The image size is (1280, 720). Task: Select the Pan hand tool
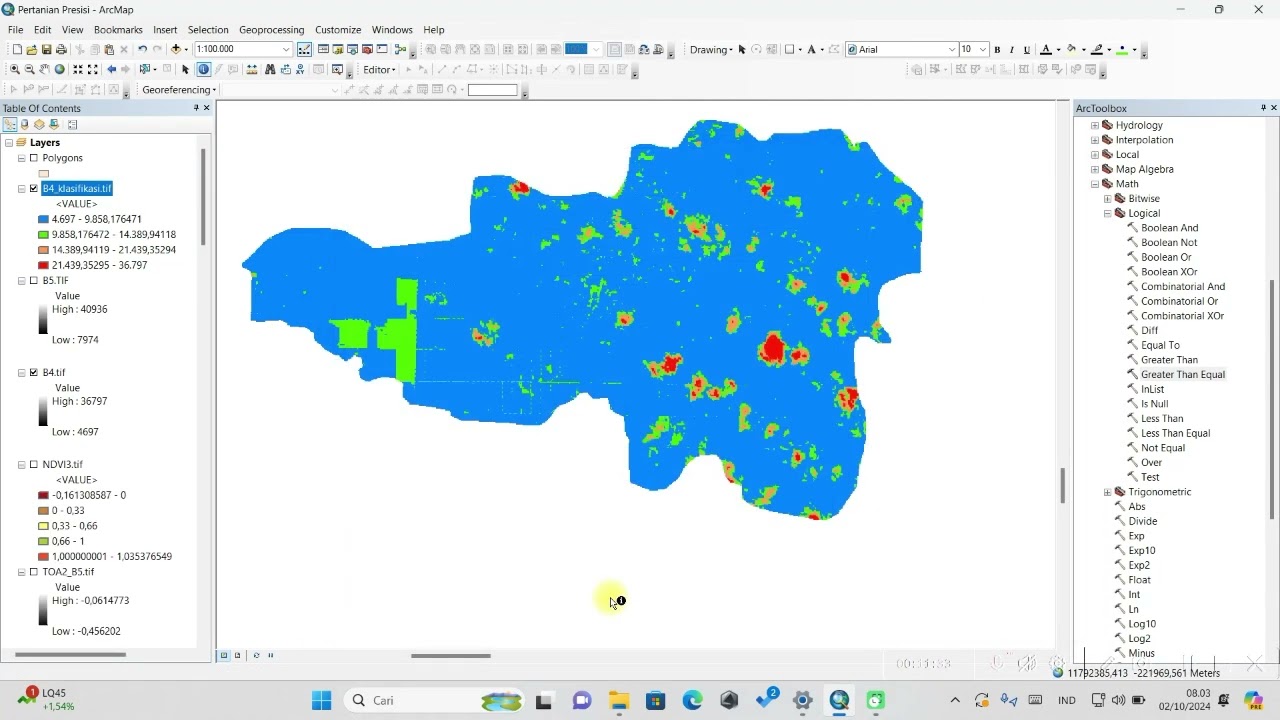click(44, 69)
